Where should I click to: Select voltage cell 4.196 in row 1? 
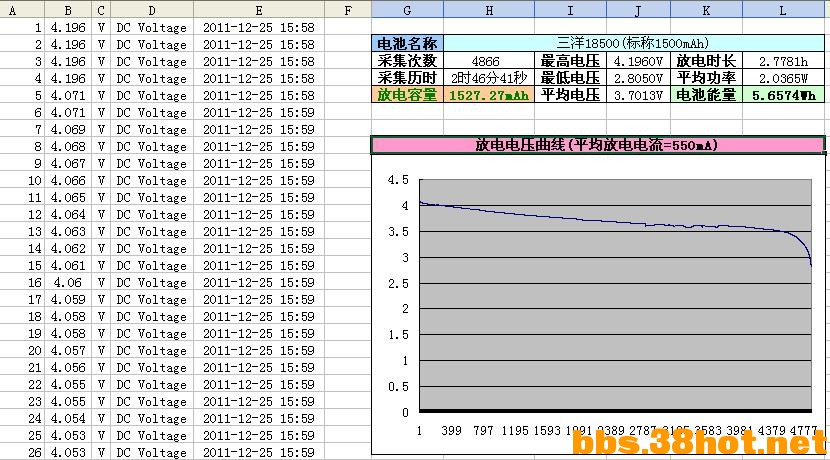[68, 28]
